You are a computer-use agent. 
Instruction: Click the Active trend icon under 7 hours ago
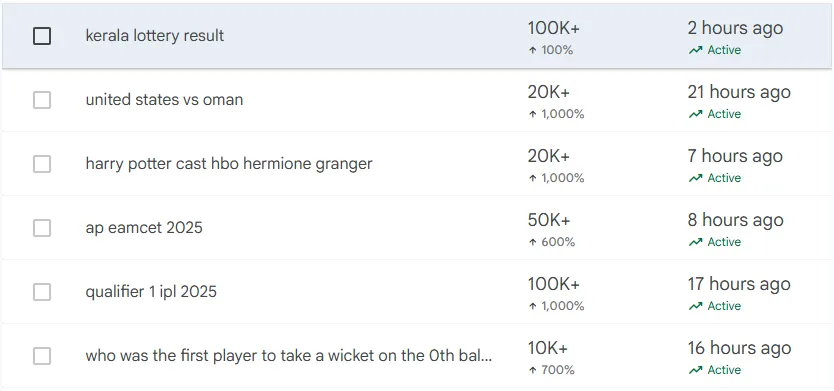695,178
